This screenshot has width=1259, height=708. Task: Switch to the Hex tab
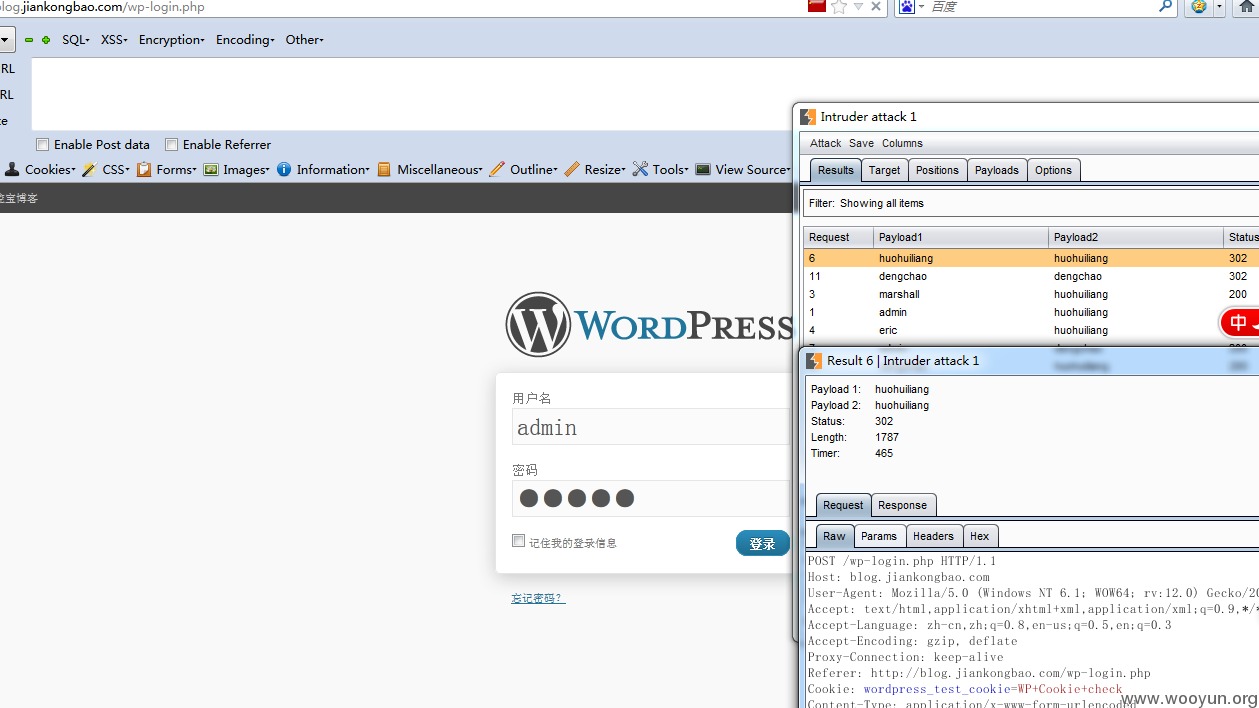click(x=980, y=536)
